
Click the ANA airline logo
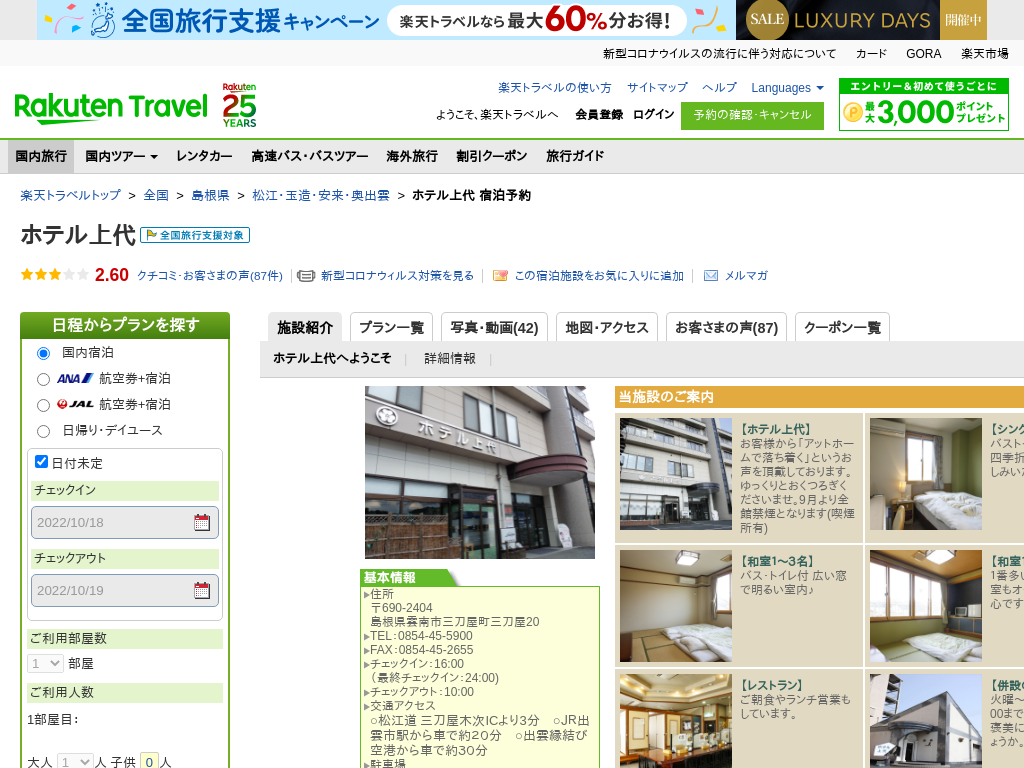75,378
